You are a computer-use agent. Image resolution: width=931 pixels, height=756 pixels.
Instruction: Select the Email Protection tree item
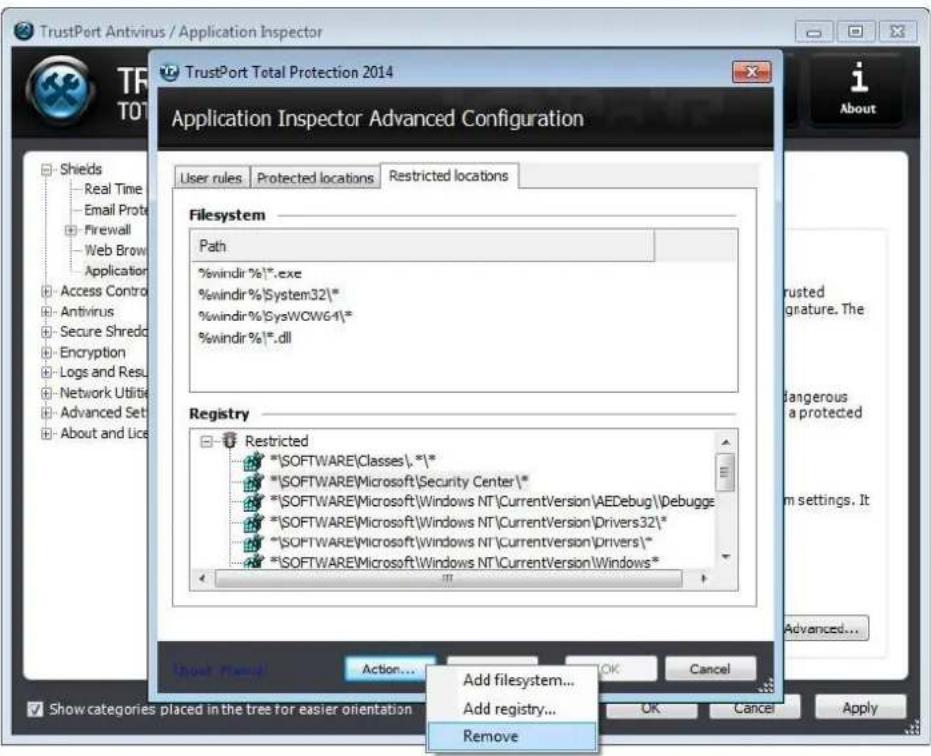tap(116, 210)
